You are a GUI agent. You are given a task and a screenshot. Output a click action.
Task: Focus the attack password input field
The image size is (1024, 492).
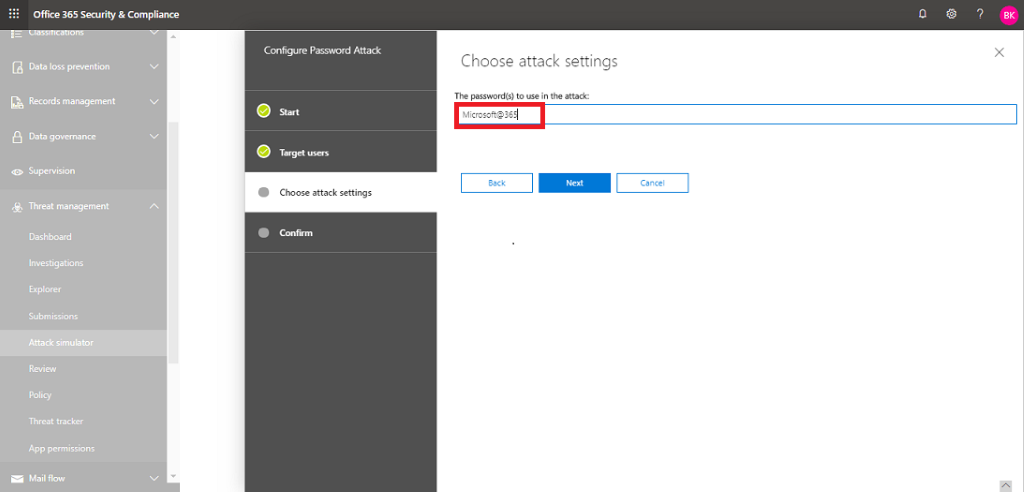coord(735,114)
